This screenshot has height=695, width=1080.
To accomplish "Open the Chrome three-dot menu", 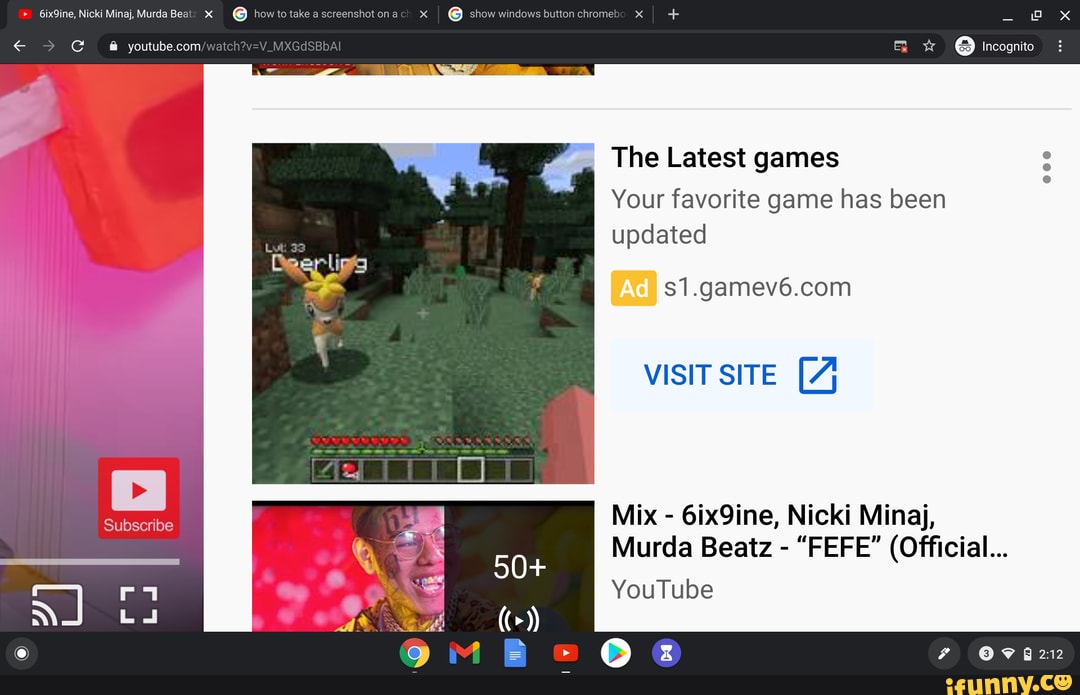I will (x=1060, y=46).
